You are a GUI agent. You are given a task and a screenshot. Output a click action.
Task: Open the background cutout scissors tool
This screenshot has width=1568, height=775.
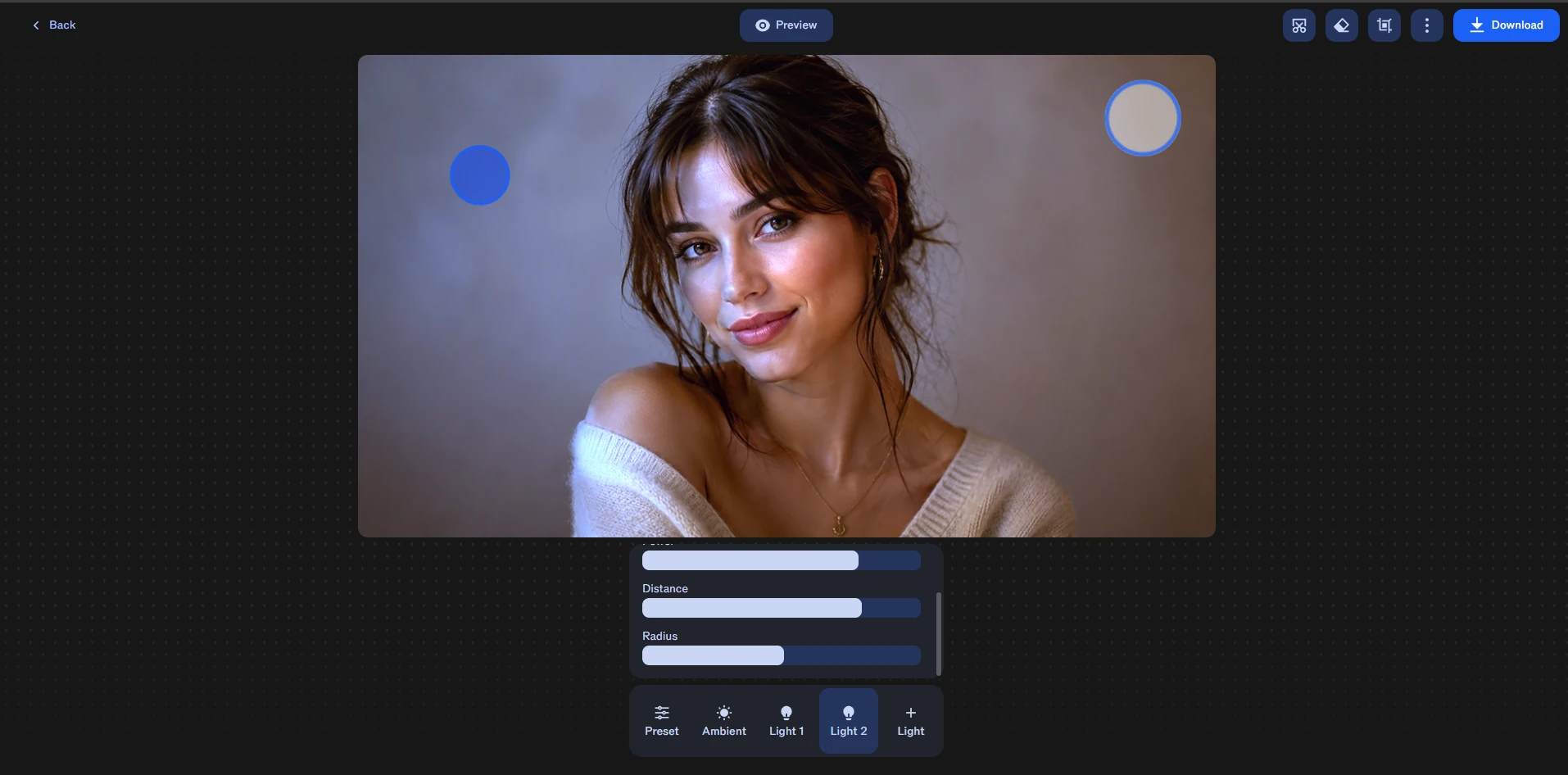1298,25
